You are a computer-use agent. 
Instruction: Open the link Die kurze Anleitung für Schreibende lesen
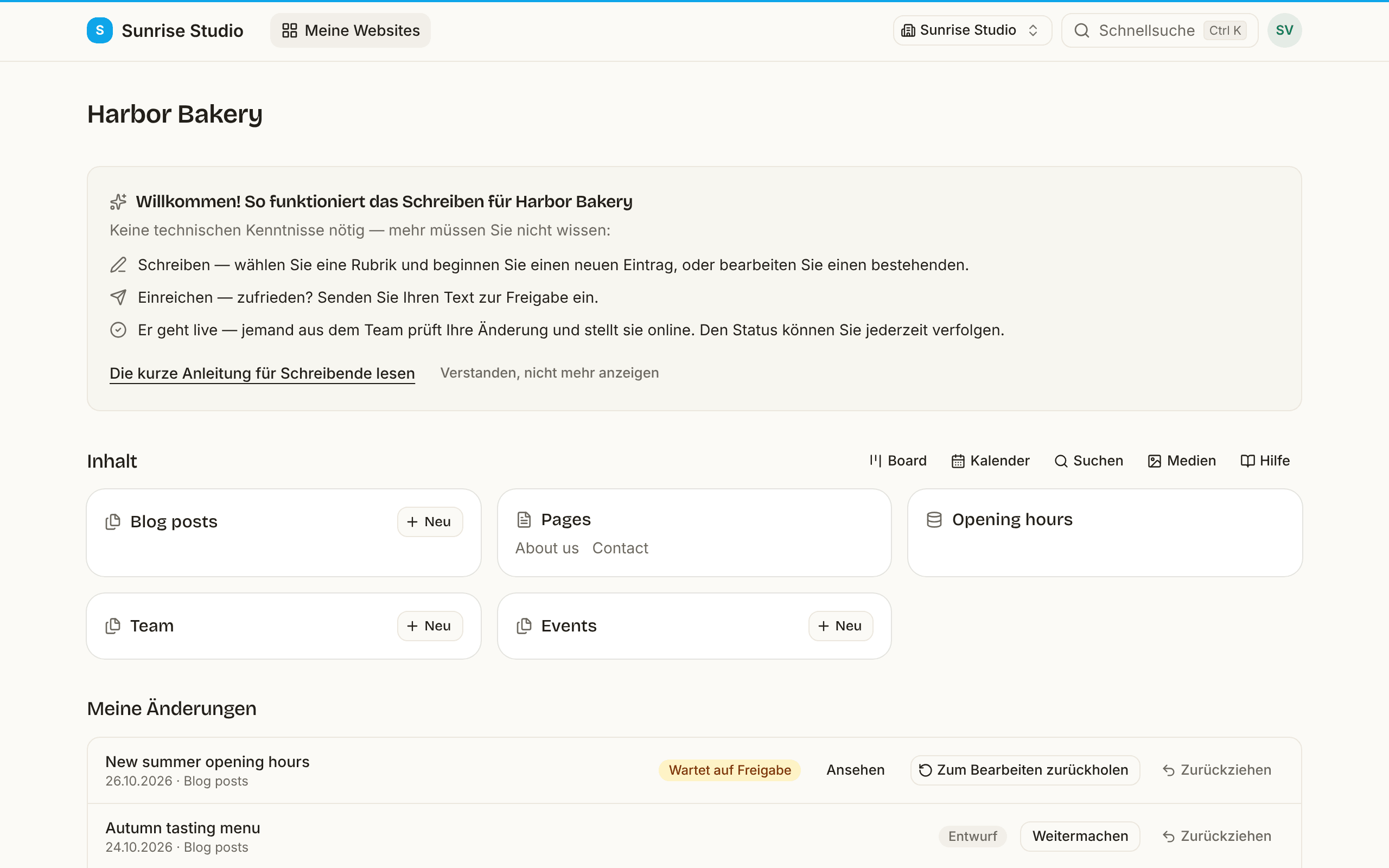click(262, 373)
